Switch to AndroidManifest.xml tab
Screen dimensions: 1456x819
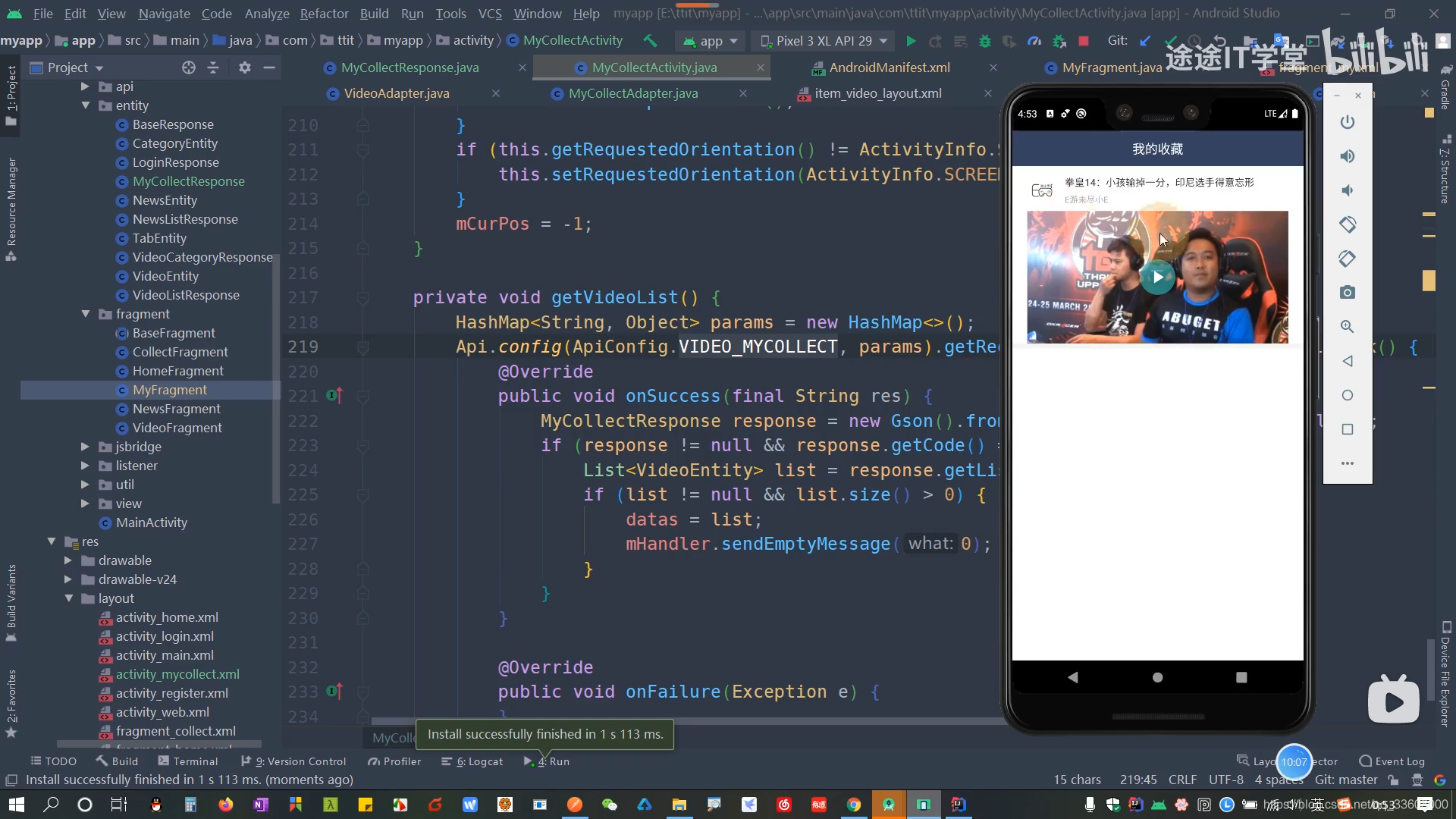(890, 67)
